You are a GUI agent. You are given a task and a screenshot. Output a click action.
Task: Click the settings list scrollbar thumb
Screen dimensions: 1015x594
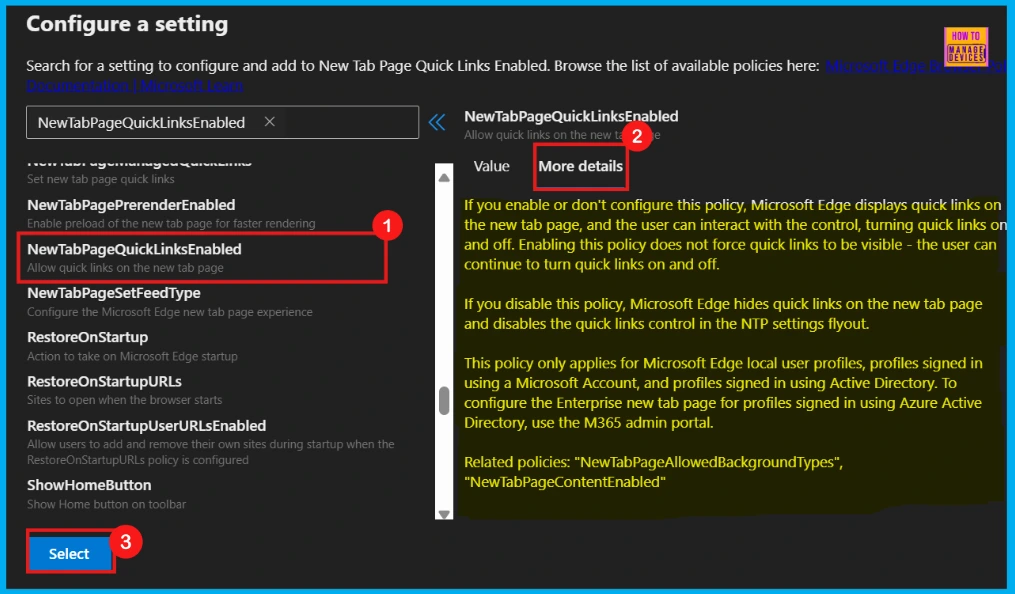click(x=444, y=401)
